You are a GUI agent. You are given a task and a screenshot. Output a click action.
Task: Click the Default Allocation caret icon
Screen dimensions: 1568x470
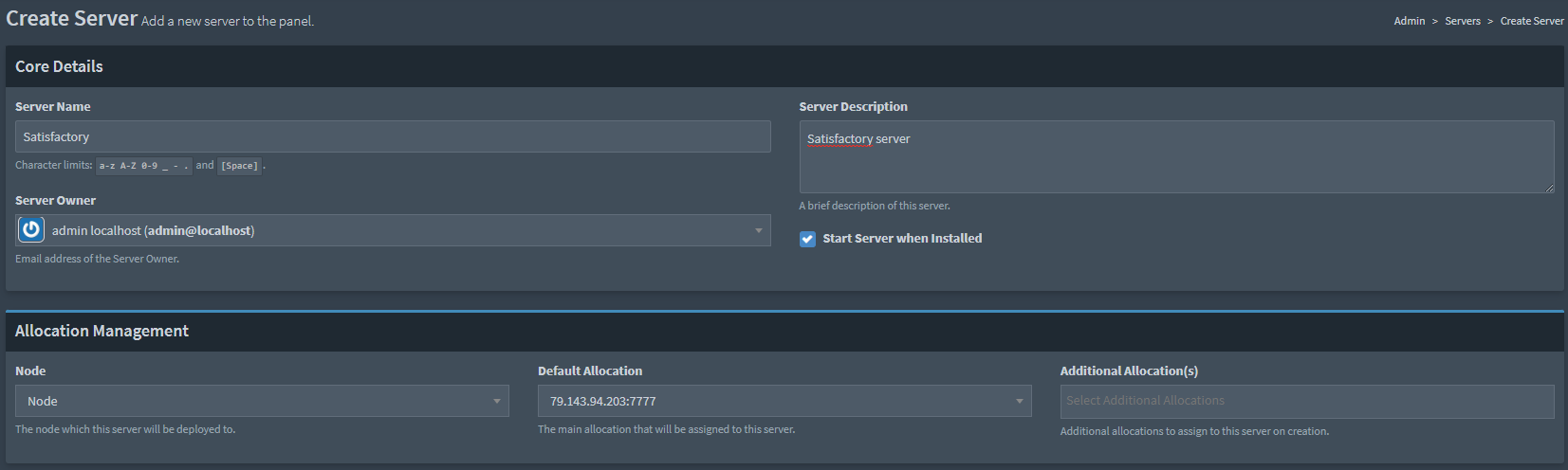[x=1019, y=402]
